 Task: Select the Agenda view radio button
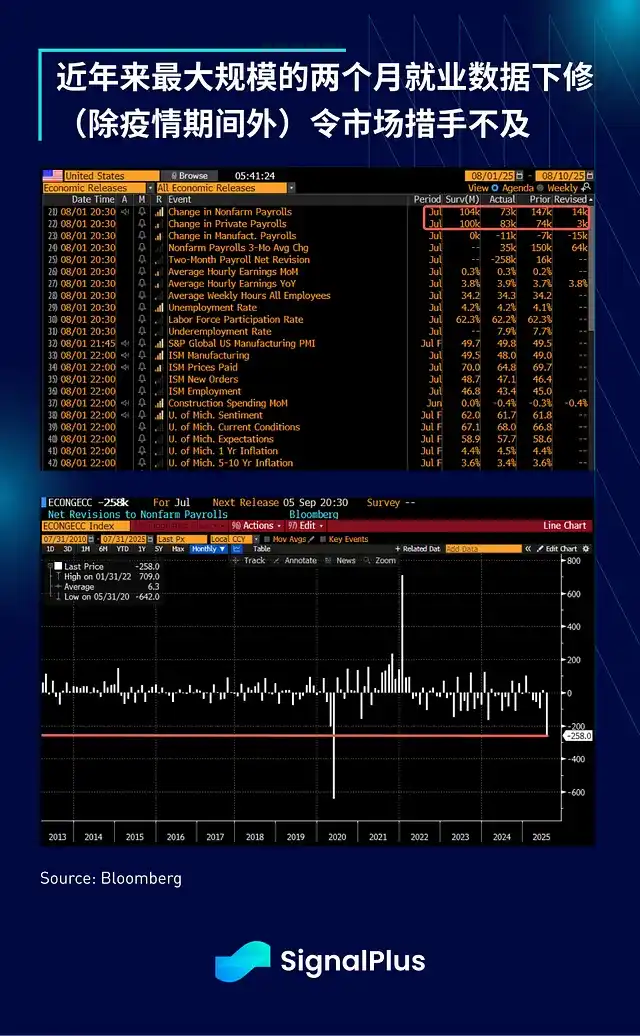(x=495, y=188)
